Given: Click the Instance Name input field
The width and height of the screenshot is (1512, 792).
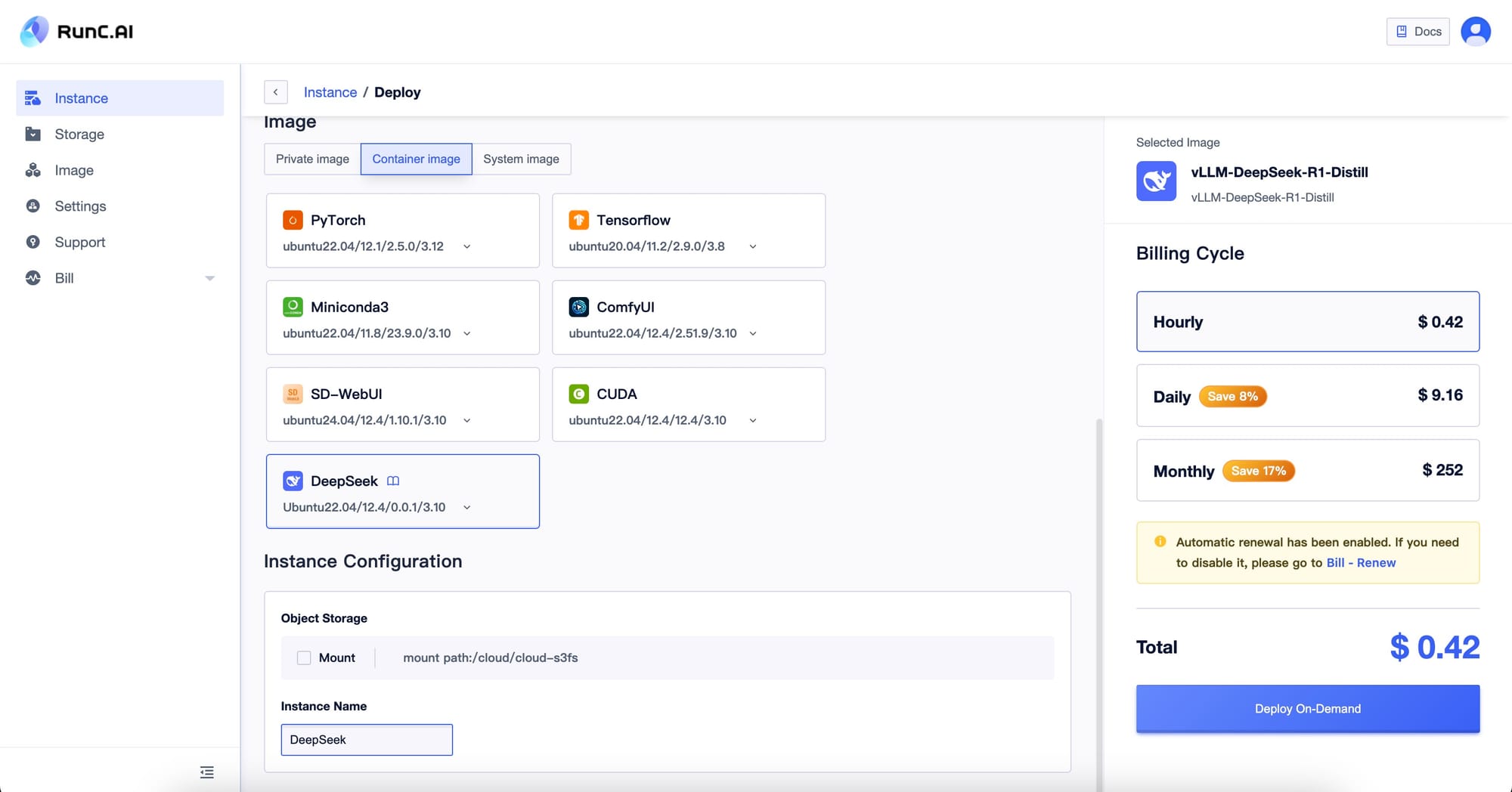Looking at the screenshot, I should [367, 739].
